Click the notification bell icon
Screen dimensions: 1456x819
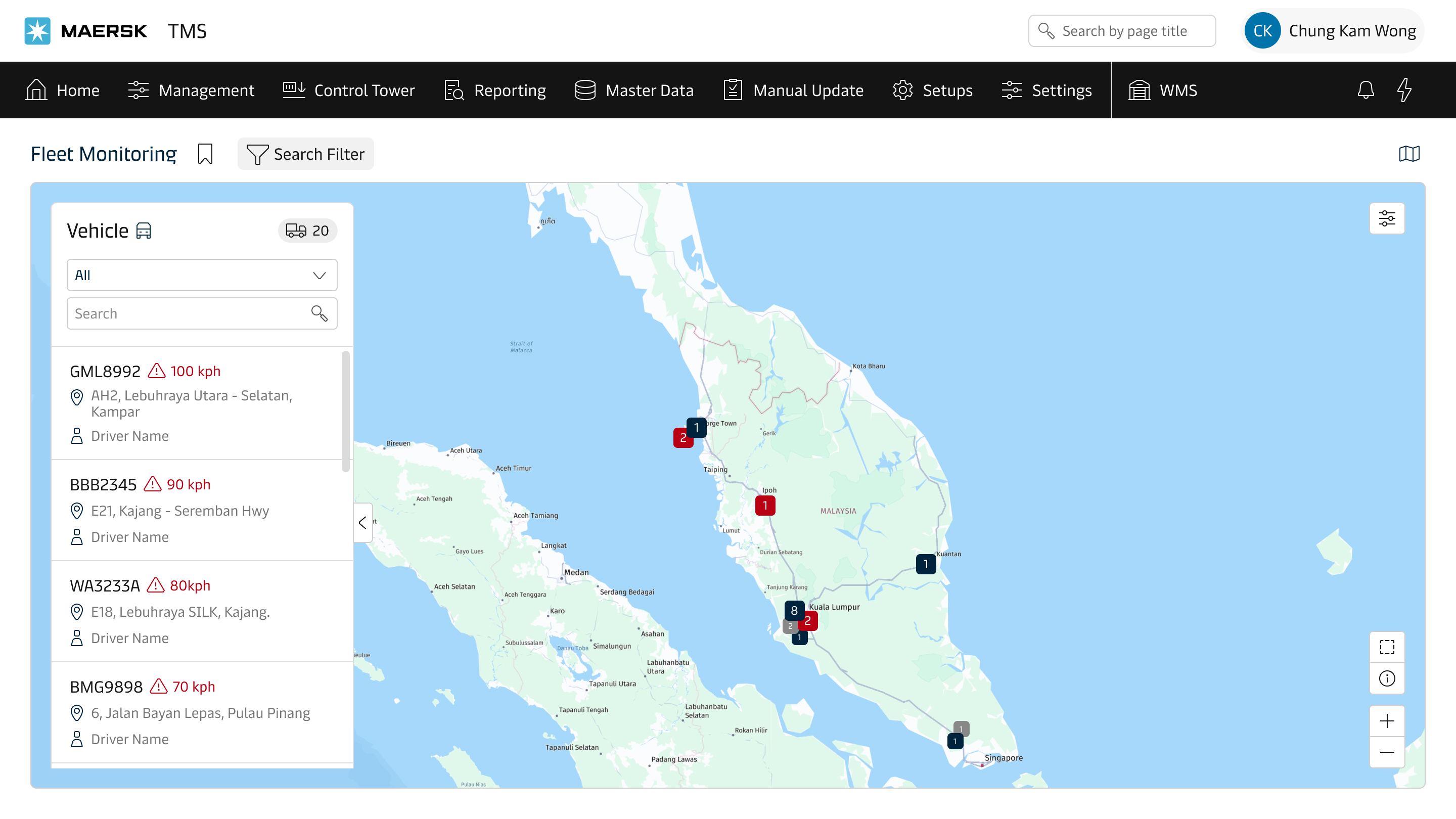tap(1365, 90)
